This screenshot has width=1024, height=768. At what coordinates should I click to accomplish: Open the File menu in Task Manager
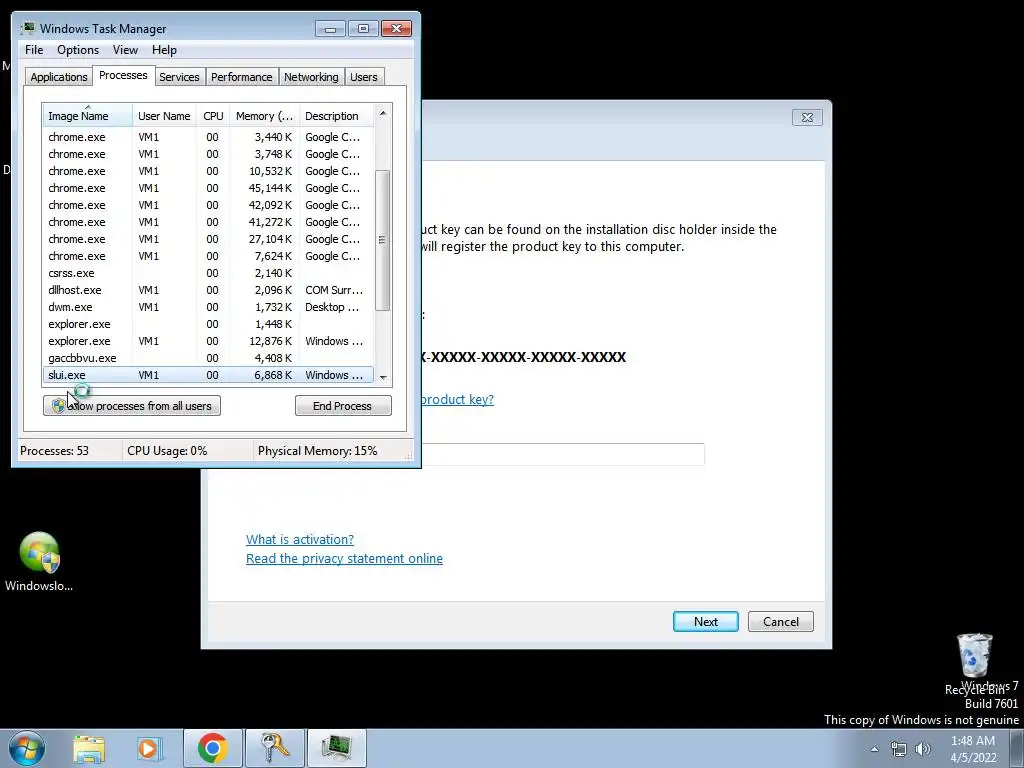[34, 50]
